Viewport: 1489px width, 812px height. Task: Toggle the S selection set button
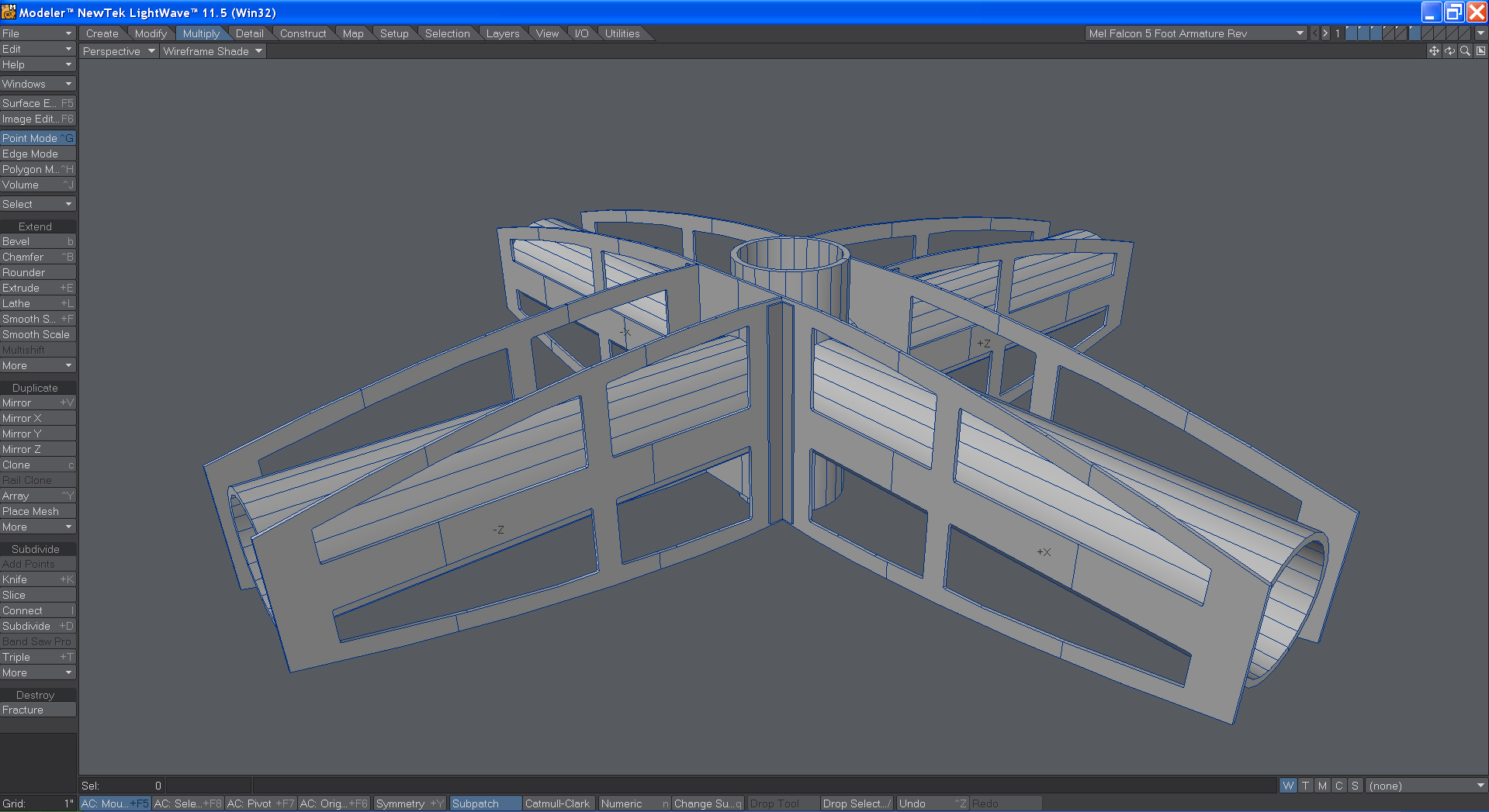[1355, 786]
